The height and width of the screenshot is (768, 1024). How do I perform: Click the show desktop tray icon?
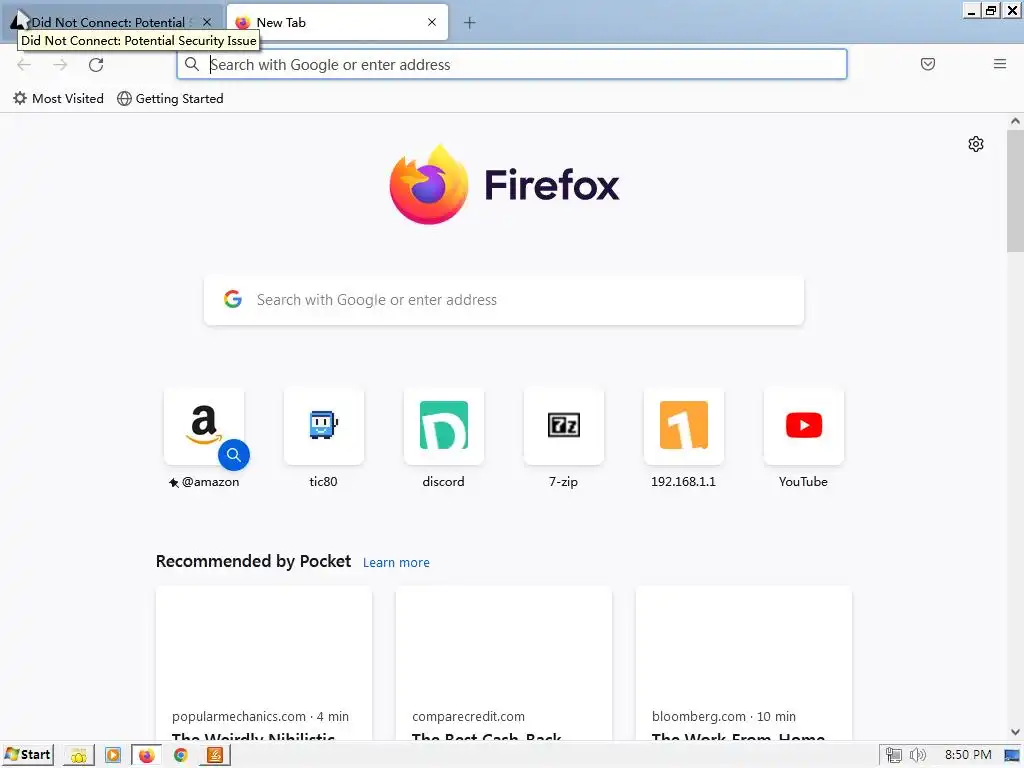1012,756
